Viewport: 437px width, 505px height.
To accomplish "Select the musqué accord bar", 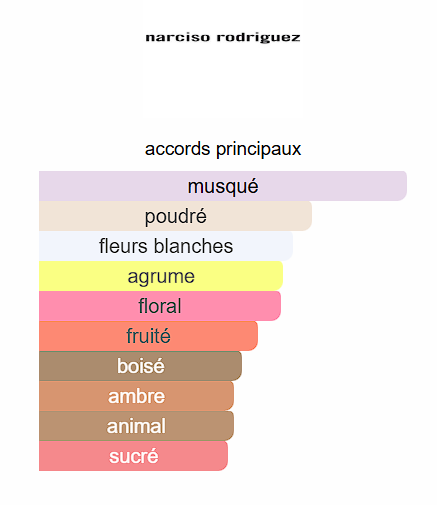I will click(223, 186).
